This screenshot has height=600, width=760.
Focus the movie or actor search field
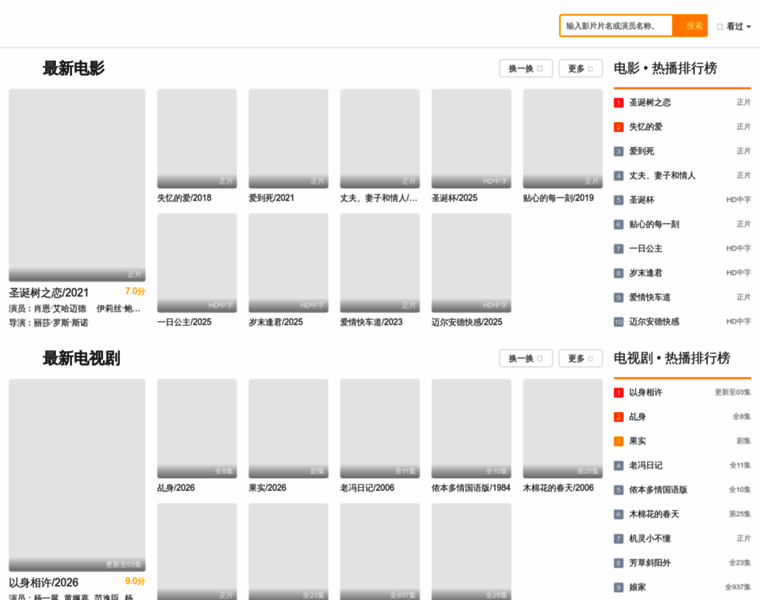tap(616, 26)
